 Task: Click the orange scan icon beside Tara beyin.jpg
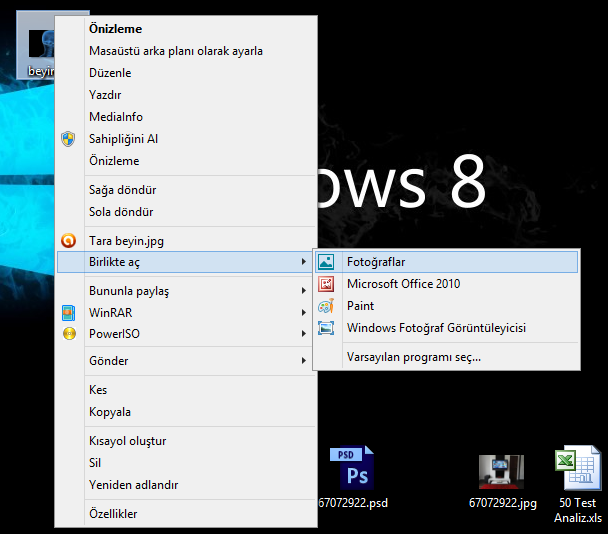click(69, 241)
